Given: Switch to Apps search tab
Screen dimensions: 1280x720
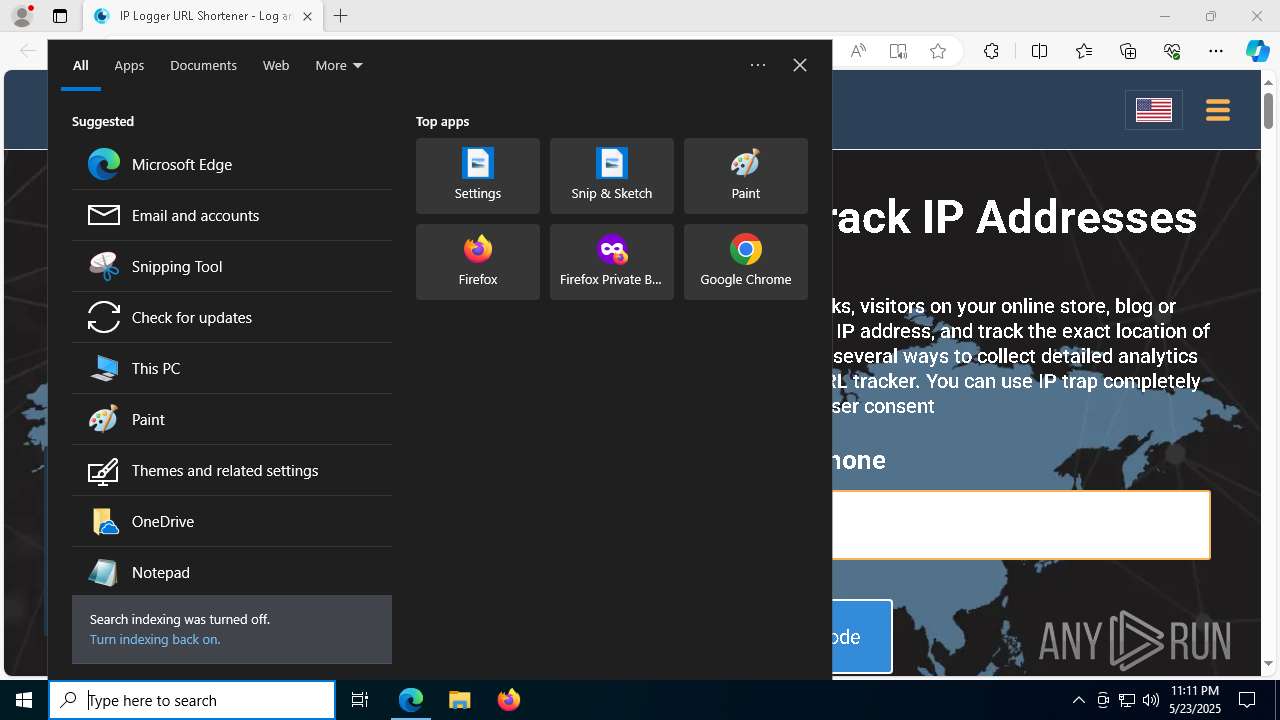Looking at the screenshot, I should tap(129, 65).
